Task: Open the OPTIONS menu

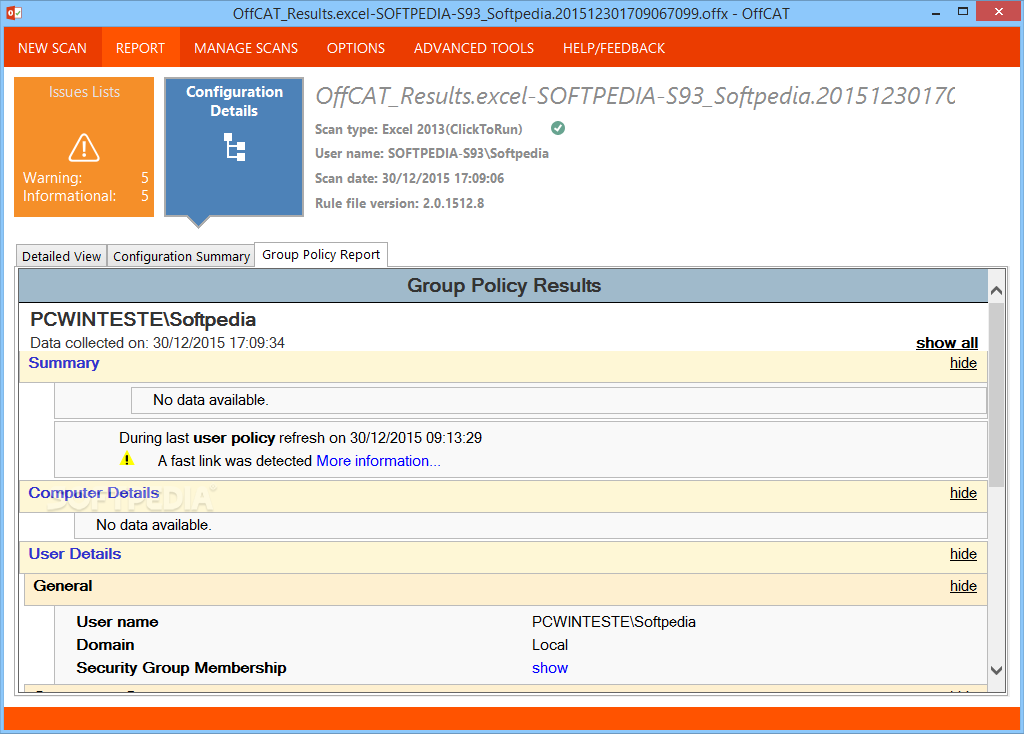Action: [356, 48]
